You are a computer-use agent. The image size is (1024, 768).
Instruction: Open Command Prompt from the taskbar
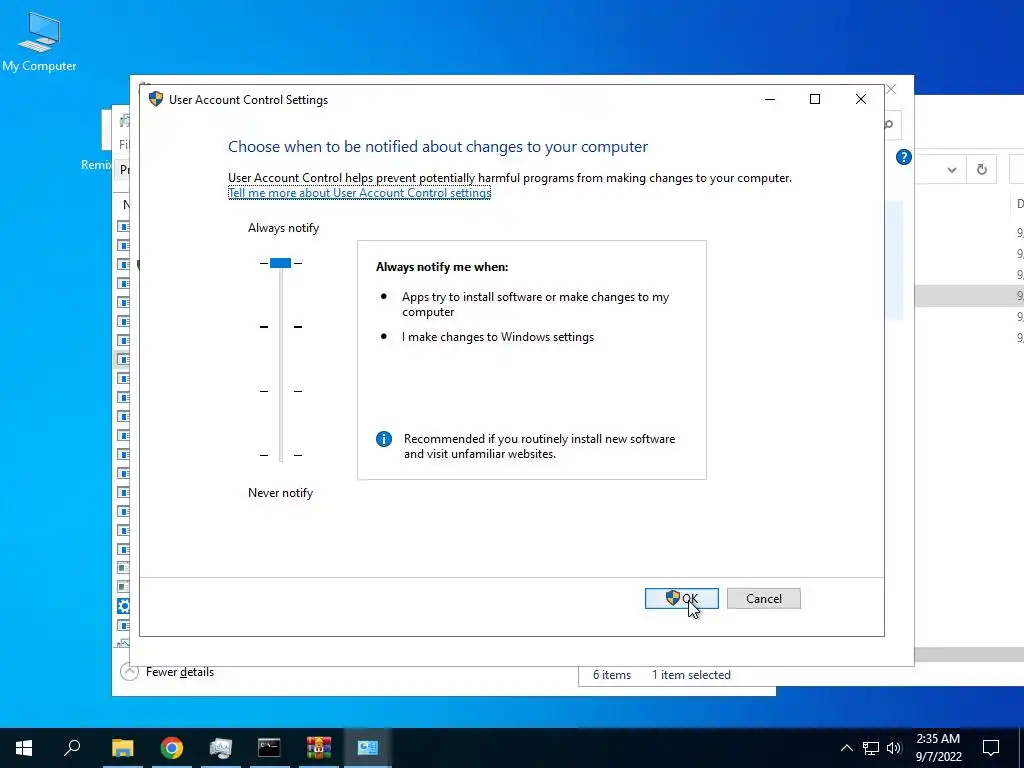click(x=269, y=748)
